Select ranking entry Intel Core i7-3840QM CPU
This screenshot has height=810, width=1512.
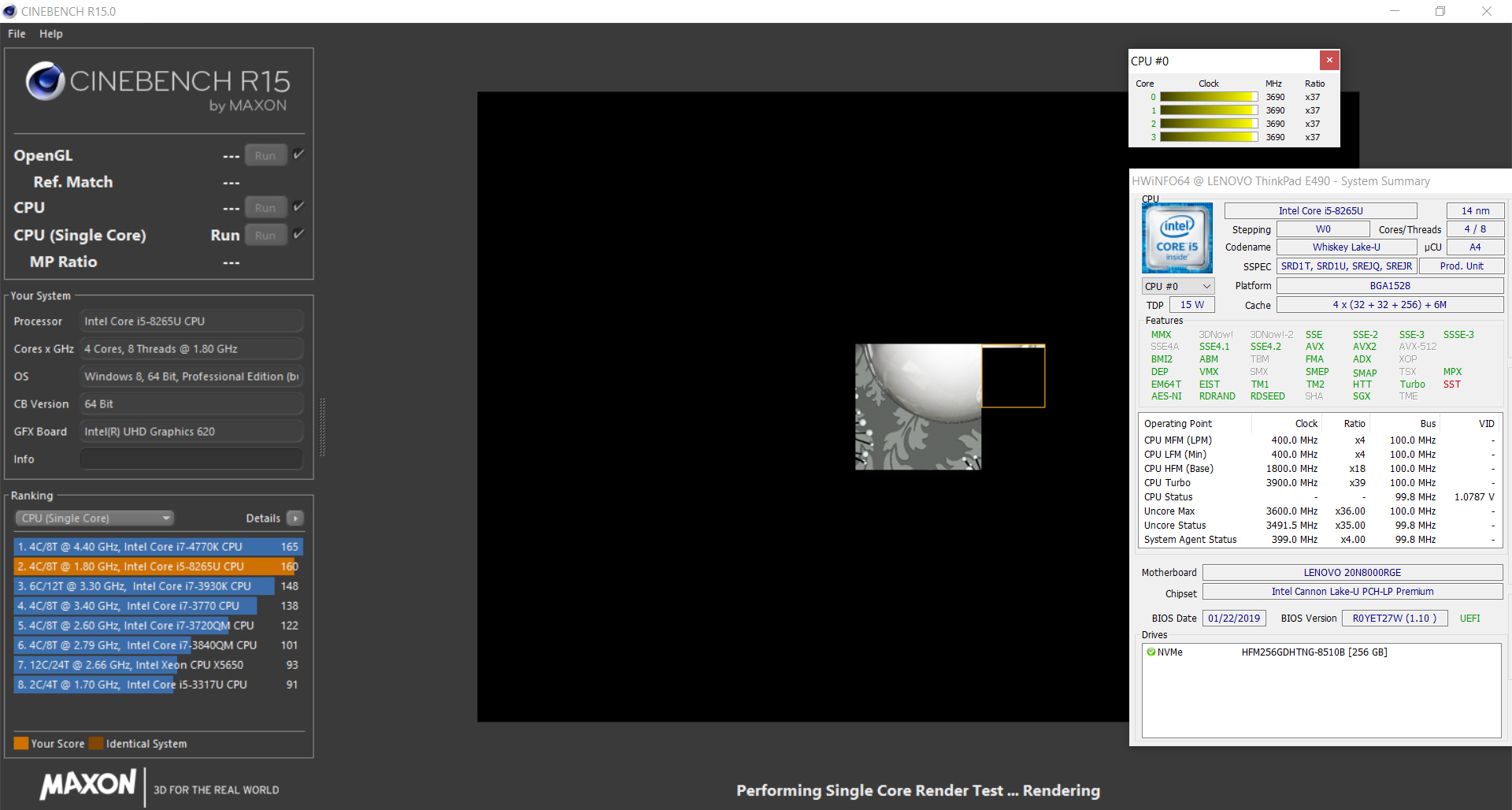tap(158, 645)
